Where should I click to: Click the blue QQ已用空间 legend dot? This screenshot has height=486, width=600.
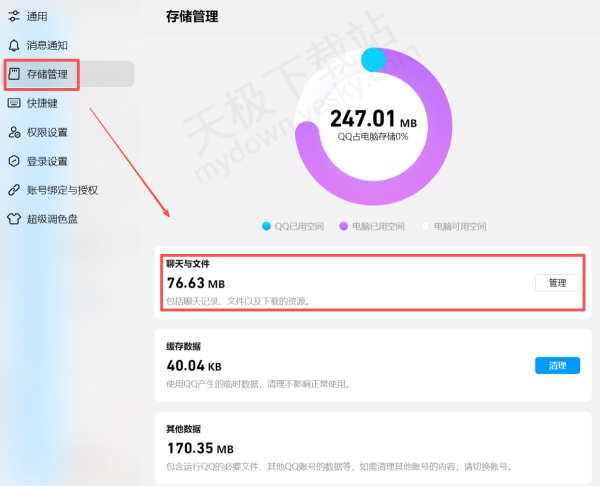click(266, 227)
